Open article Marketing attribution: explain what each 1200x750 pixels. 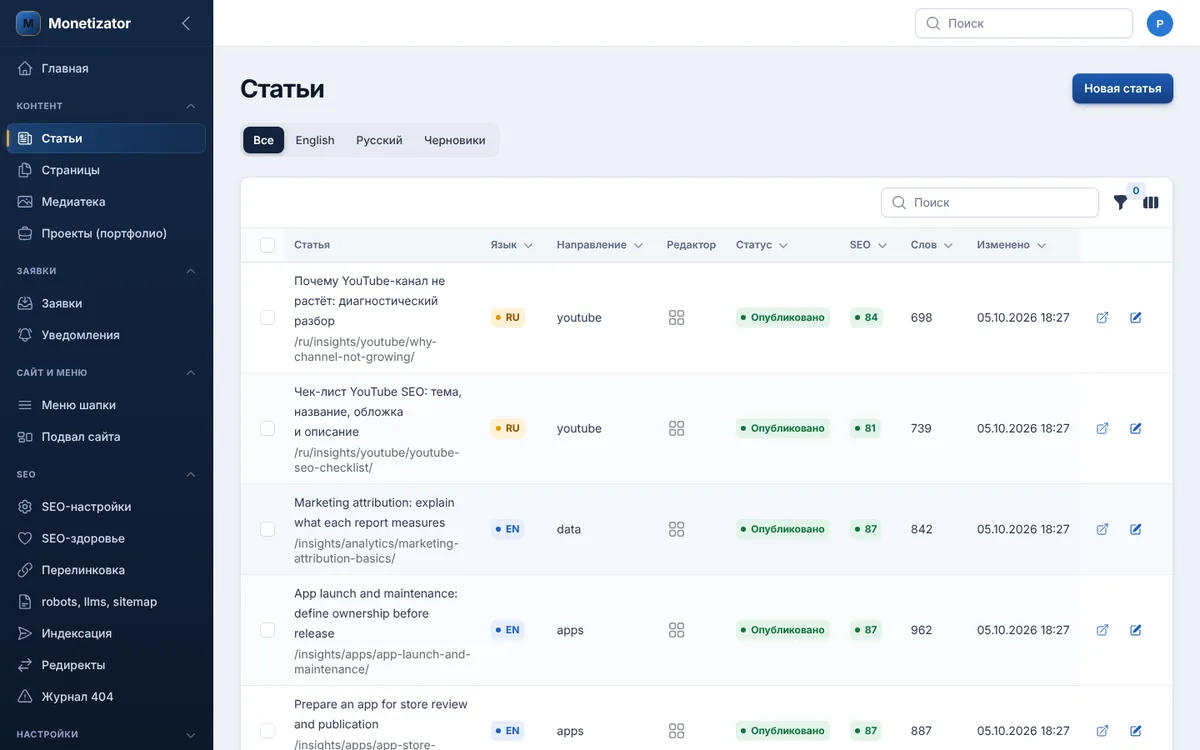coord(375,513)
